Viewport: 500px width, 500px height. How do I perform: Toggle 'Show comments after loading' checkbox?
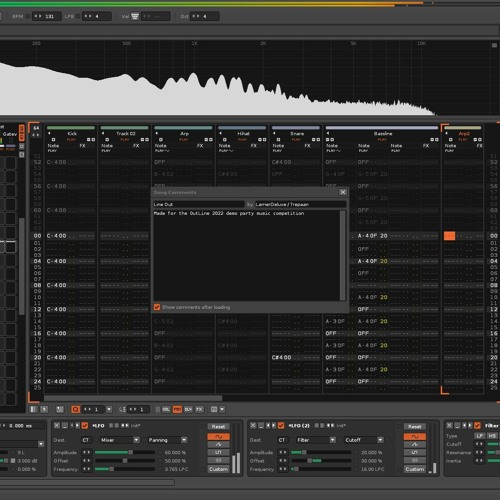157,307
